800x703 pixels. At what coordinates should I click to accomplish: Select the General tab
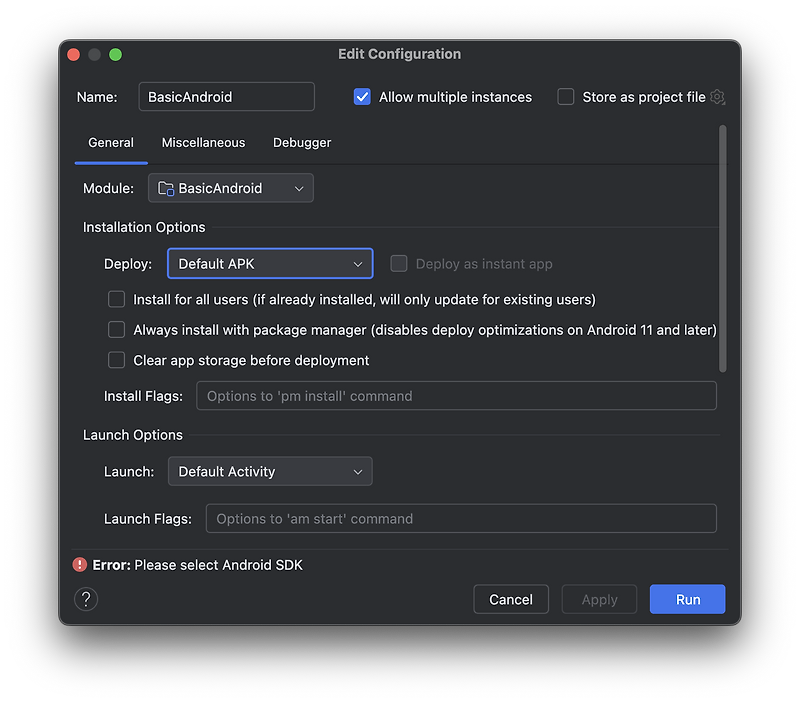click(111, 143)
